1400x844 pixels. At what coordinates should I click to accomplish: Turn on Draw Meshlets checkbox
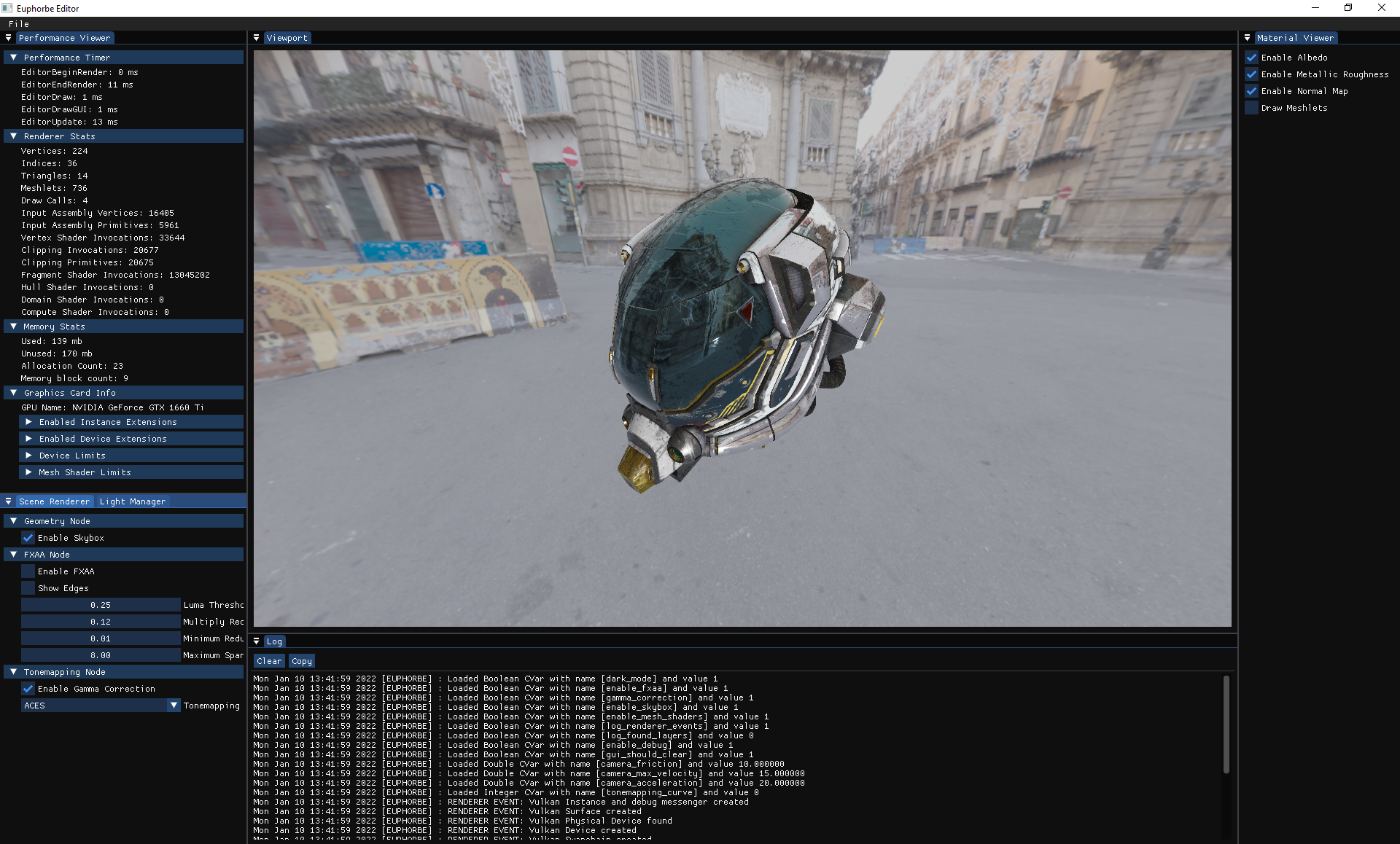[x=1251, y=108]
